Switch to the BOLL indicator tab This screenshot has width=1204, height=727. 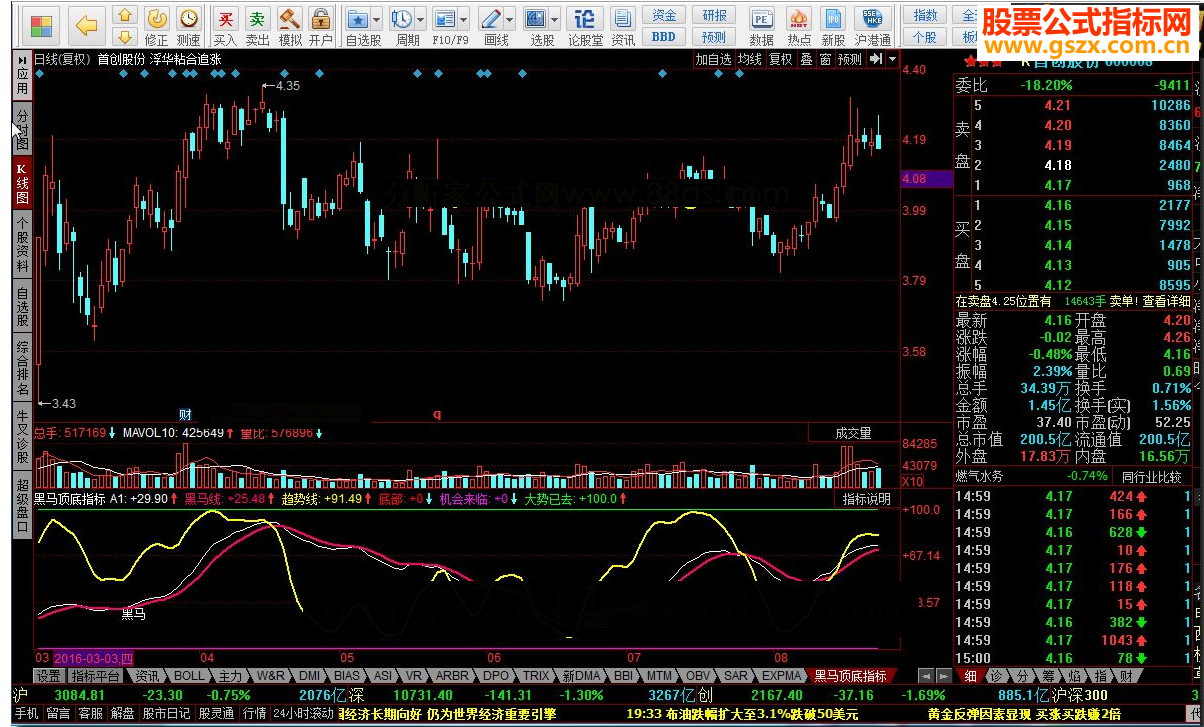[189, 676]
